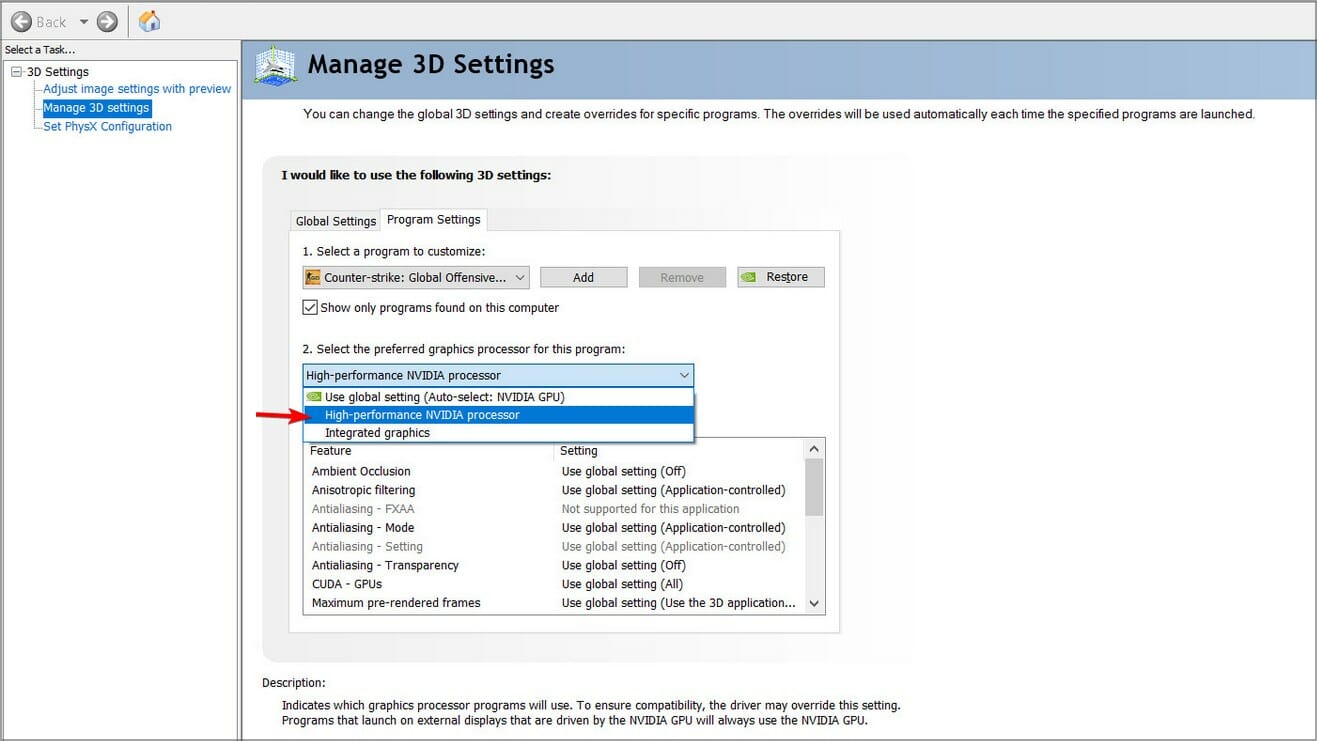Click Anisotropic filtering setting value
This screenshot has width=1317, height=741.
tap(674, 490)
